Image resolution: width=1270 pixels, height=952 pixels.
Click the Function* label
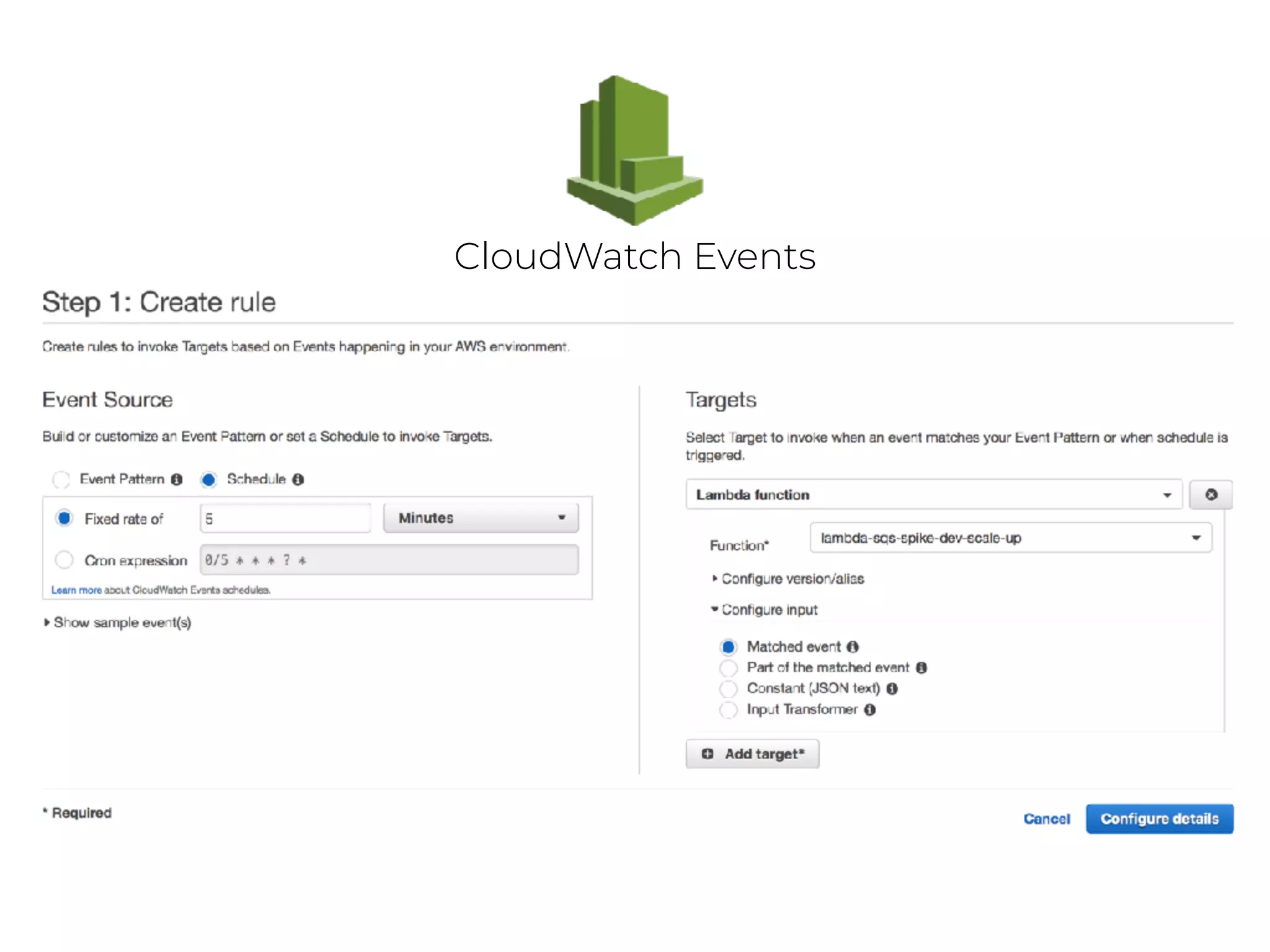coord(739,545)
